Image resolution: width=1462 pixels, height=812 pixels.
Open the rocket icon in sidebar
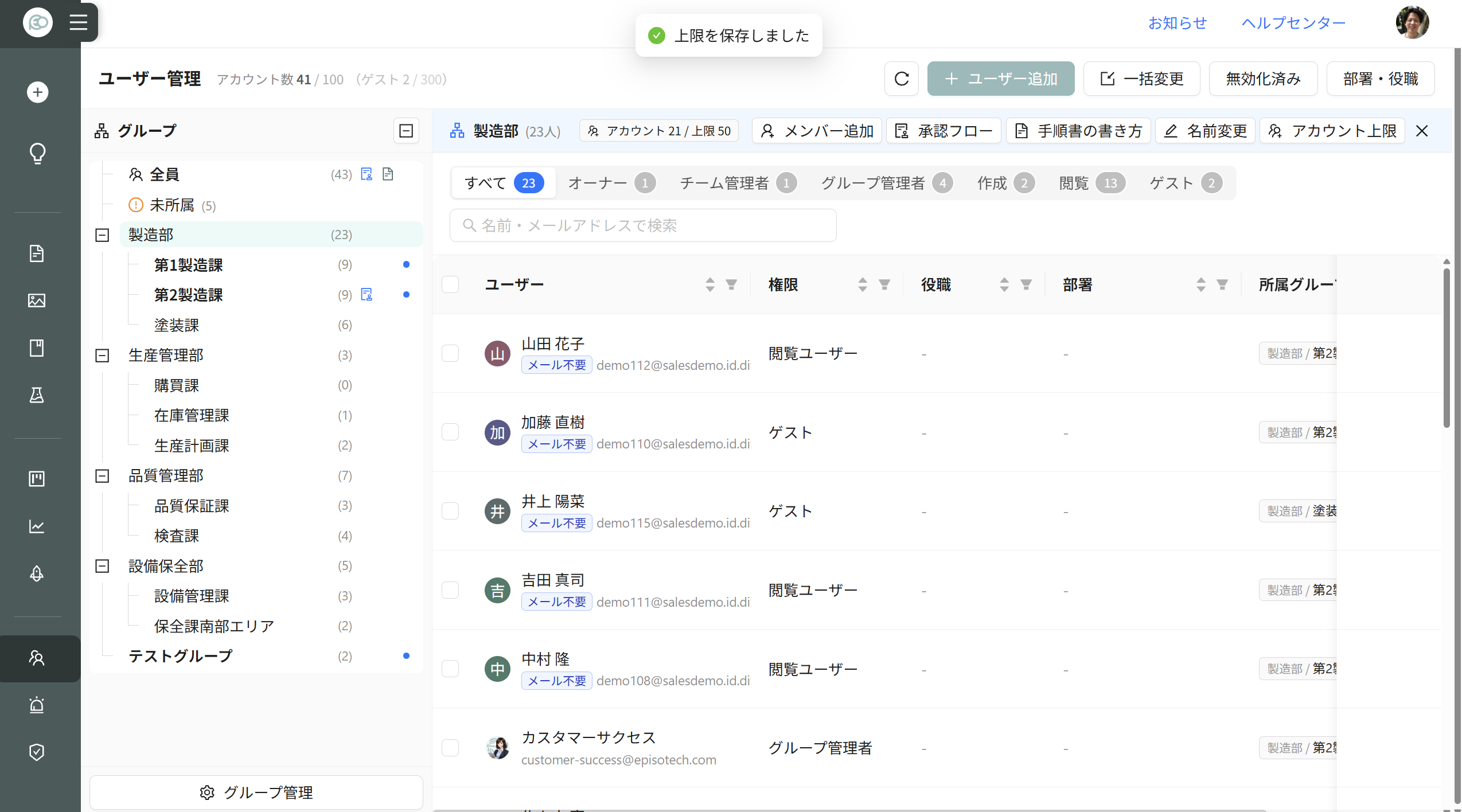37,573
